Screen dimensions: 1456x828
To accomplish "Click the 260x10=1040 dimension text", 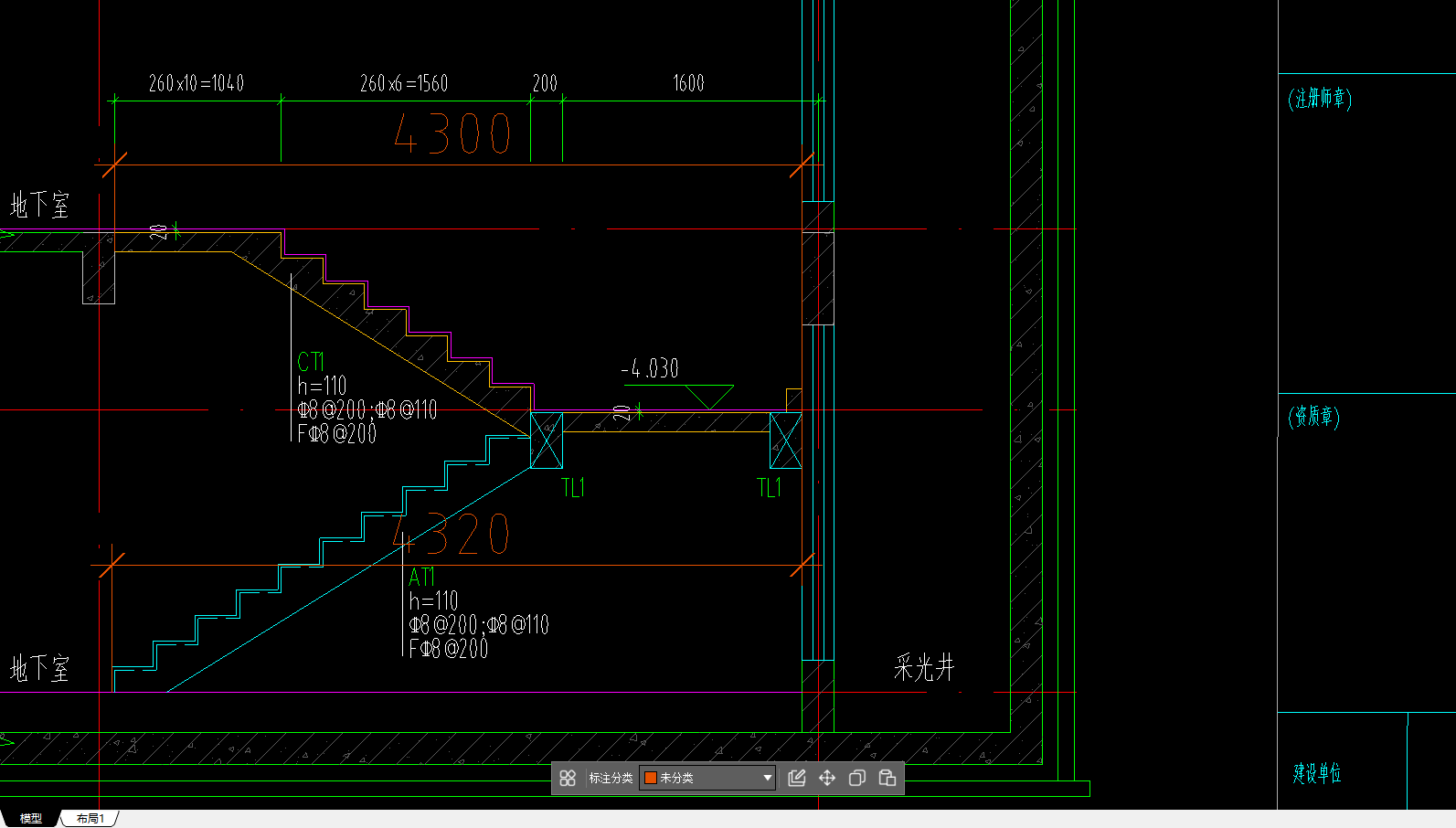I will click(197, 83).
